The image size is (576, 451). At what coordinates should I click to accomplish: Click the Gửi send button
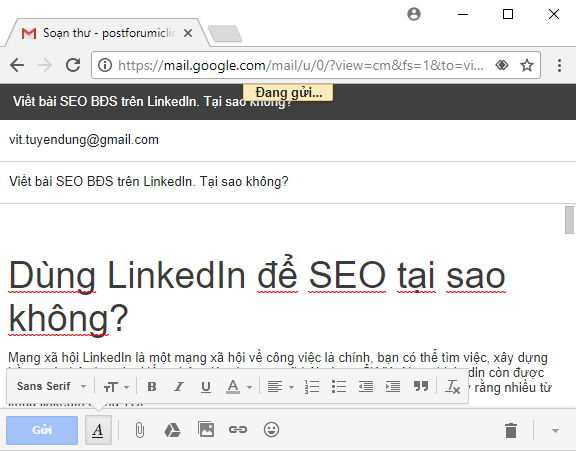[x=42, y=430]
